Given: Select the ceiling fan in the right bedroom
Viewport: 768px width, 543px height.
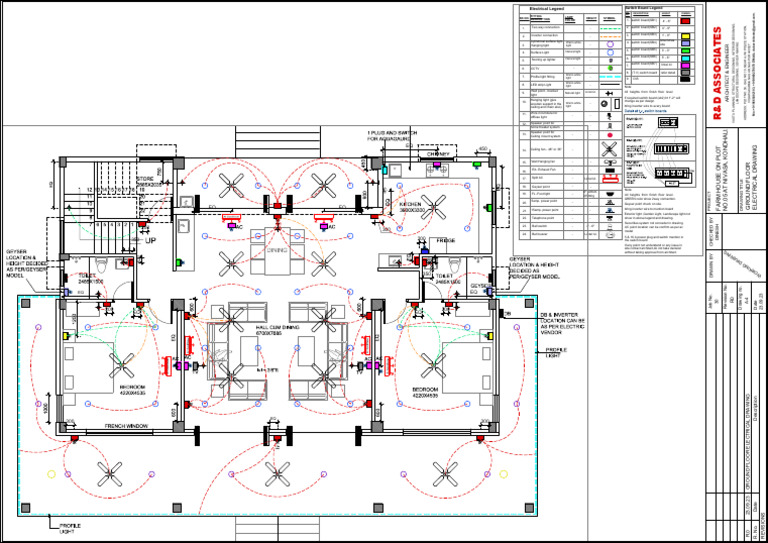Looking at the screenshot, I should coord(433,365).
